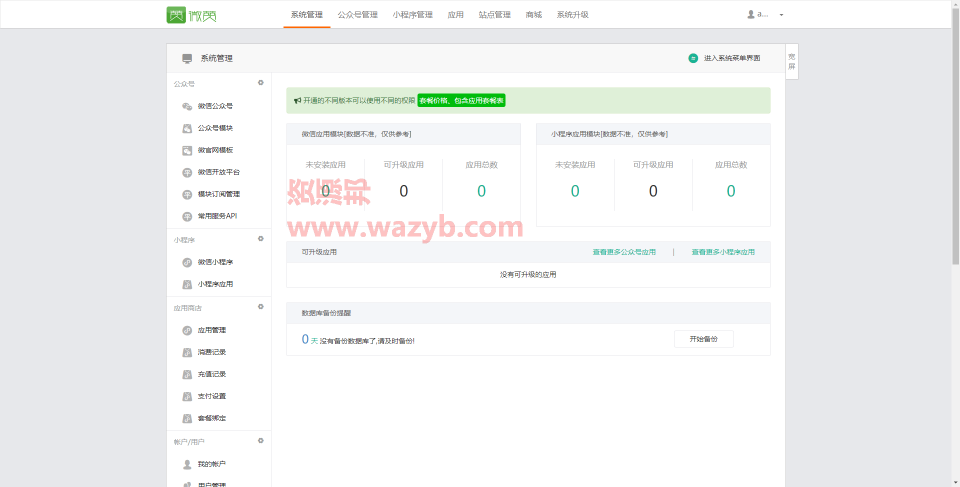Open the 查看更多公众号应用 link

coord(624,252)
